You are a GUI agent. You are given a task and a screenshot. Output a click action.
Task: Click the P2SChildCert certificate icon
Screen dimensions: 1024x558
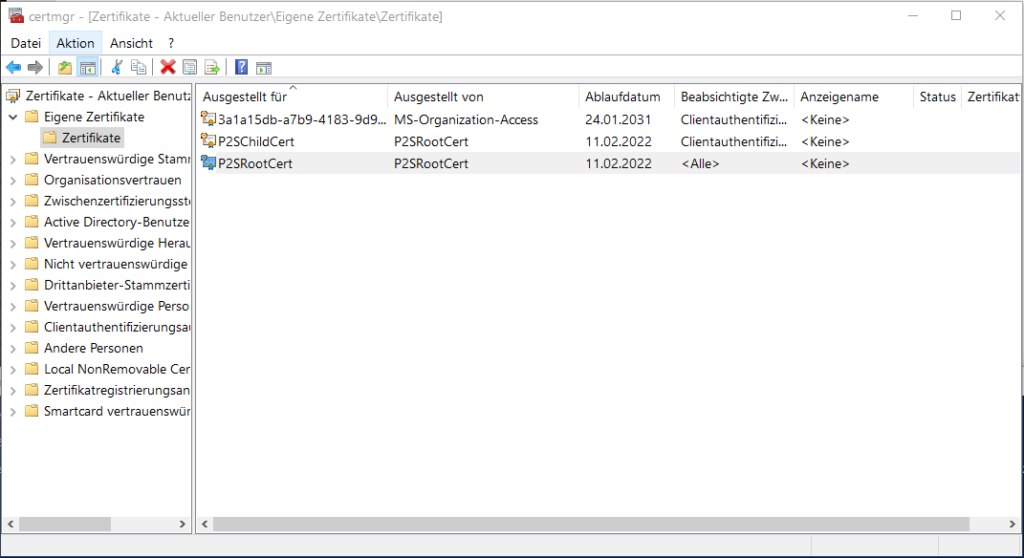[x=208, y=140]
